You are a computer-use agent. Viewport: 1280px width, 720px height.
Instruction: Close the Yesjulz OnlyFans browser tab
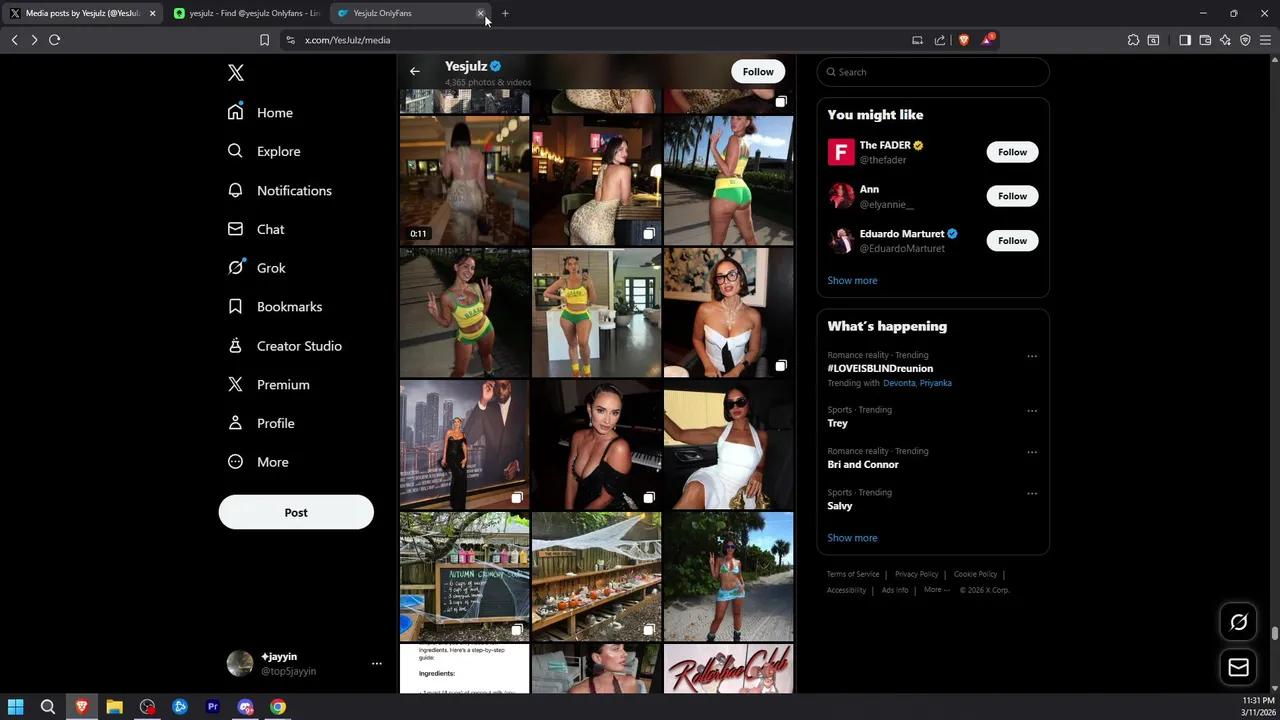click(x=480, y=13)
